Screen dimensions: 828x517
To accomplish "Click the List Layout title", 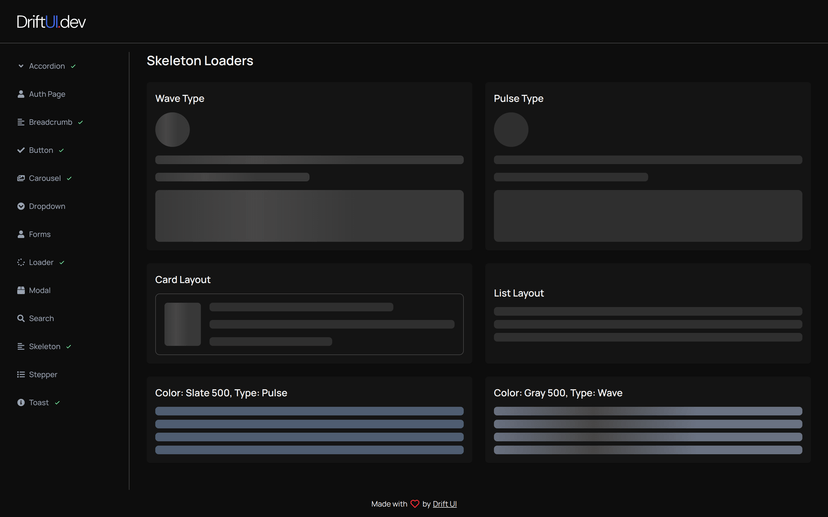I will click(x=519, y=293).
